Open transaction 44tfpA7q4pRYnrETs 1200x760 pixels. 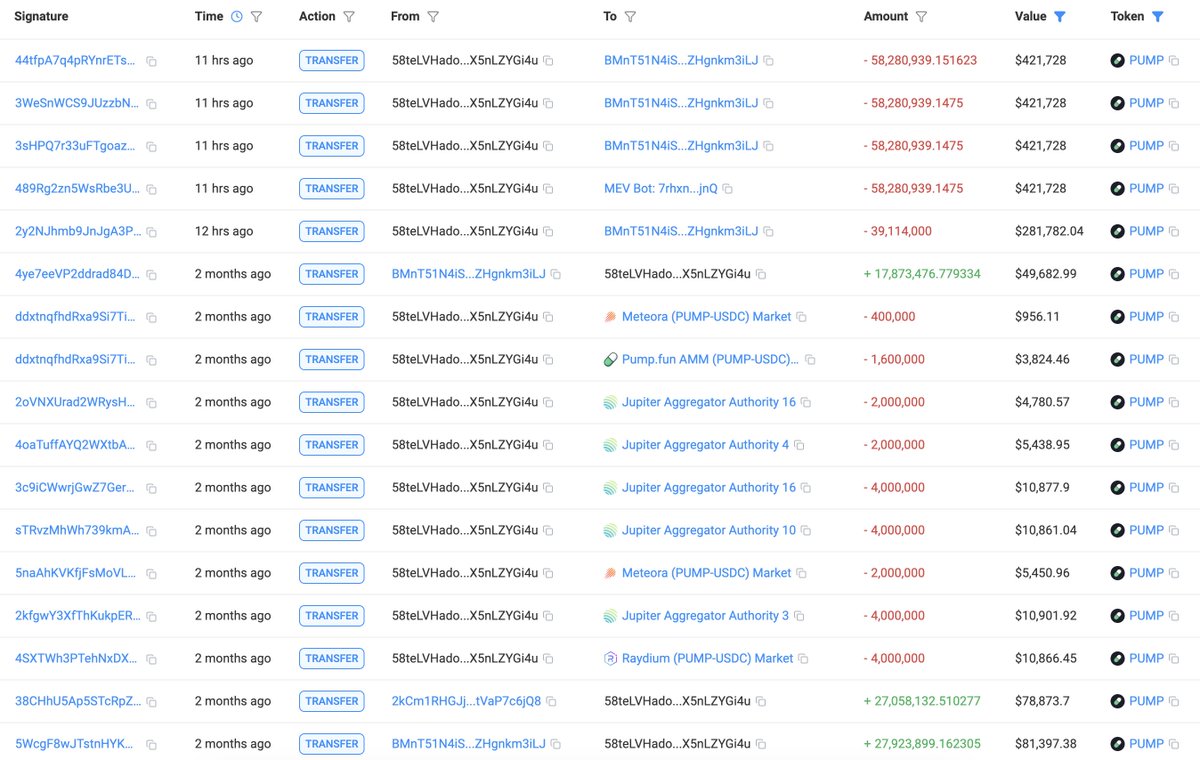click(76, 60)
